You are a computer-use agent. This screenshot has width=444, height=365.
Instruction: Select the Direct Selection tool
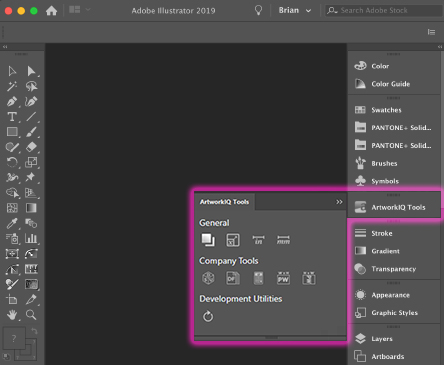(31, 71)
